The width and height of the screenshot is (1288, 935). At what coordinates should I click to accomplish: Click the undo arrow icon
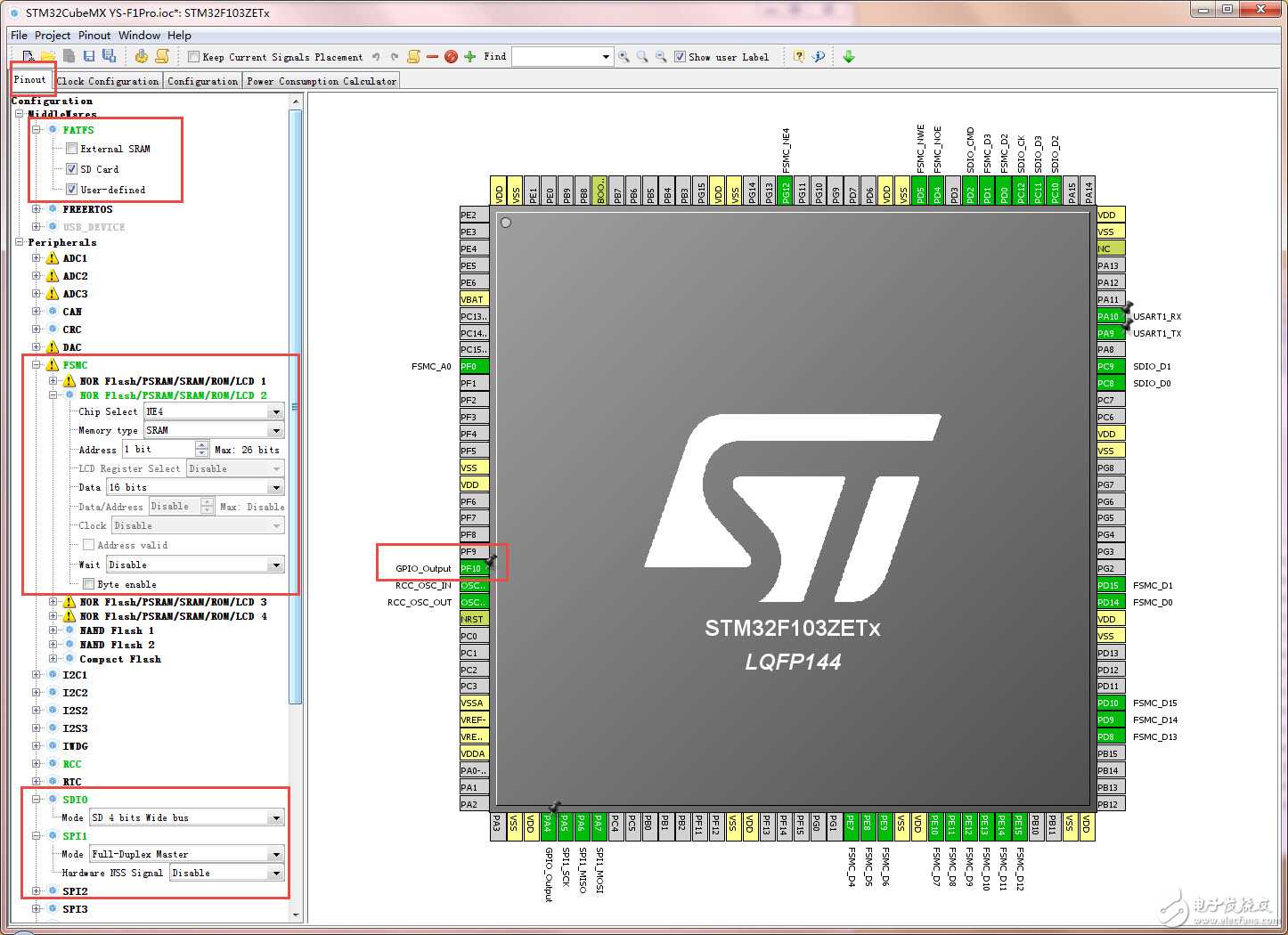376,57
